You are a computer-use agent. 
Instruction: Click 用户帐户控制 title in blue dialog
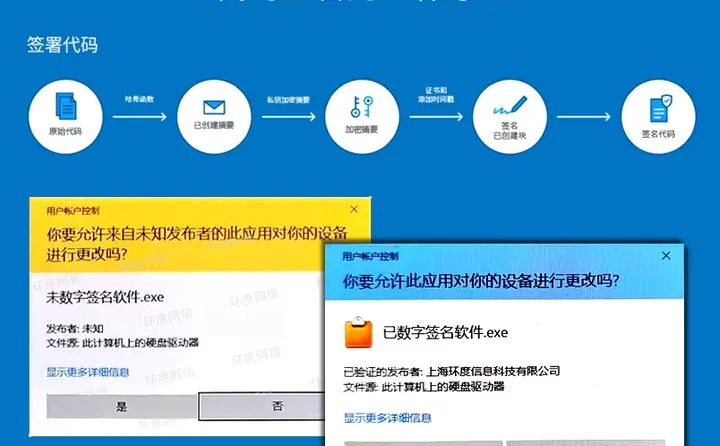pyautogui.click(x=370, y=256)
